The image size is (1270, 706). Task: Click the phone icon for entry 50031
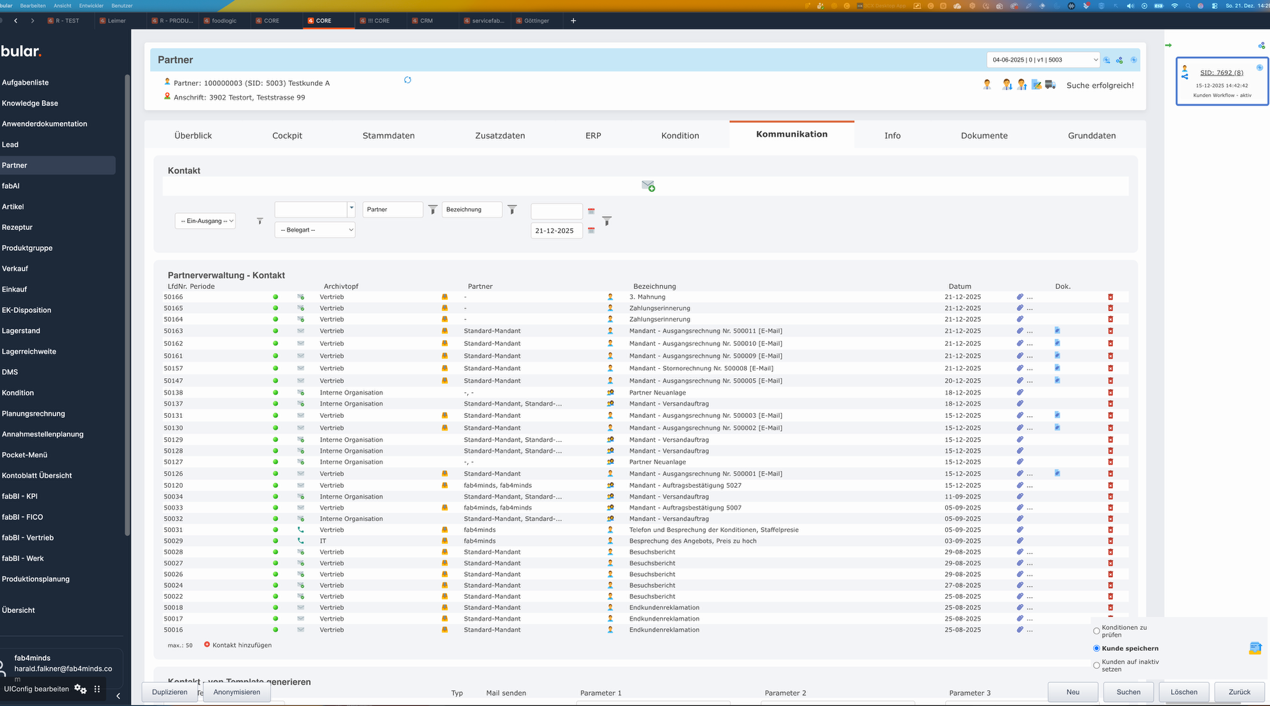click(x=300, y=530)
